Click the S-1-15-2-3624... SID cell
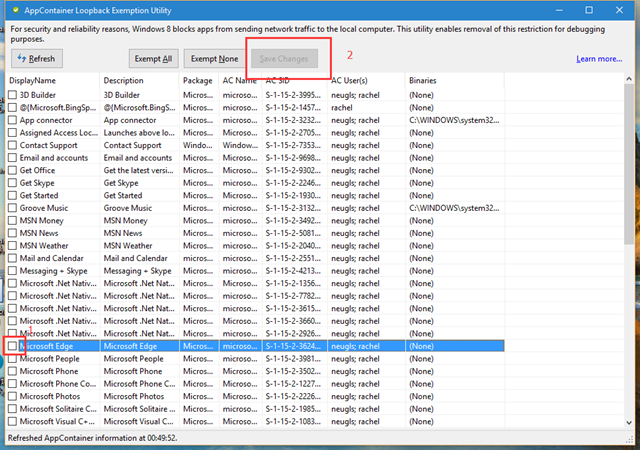Image resolution: width=640 pixels, height=450 pixels. coord(293,346)
